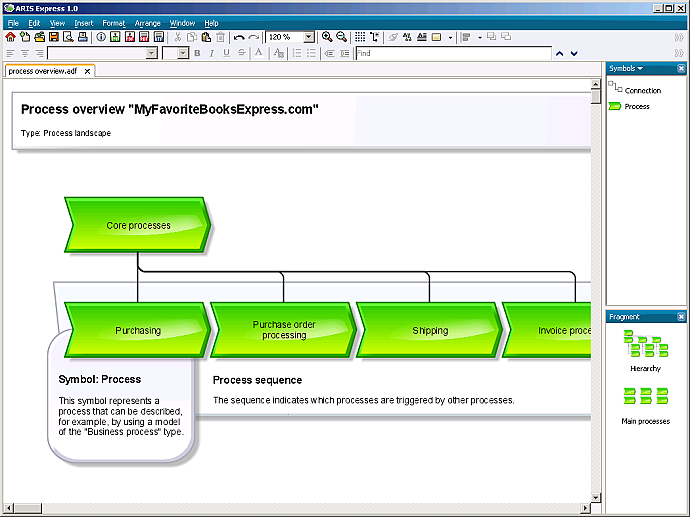Click in the Find search field
Viewport: 690px width, 517px height.
[454, 53]
